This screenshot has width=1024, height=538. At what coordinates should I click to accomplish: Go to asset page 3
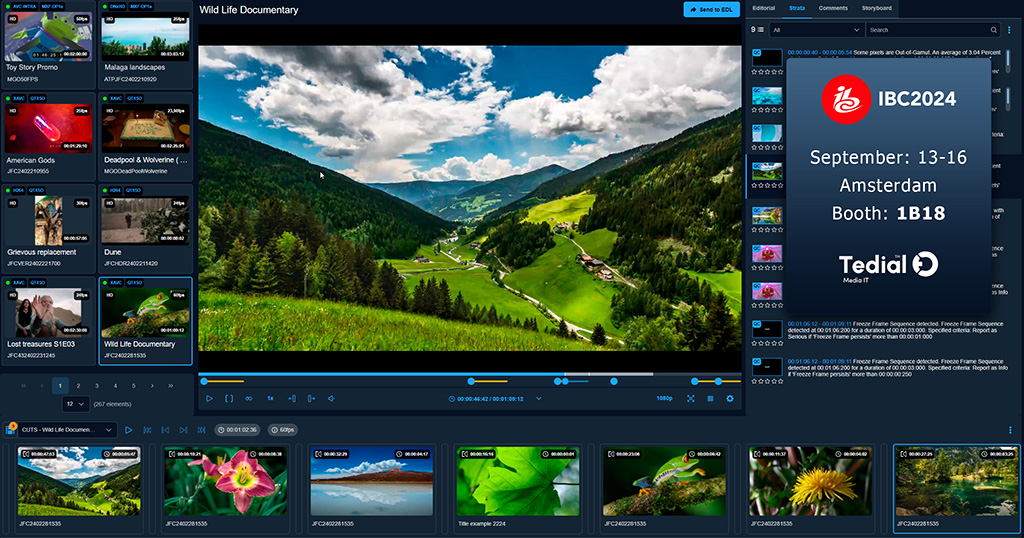(97, 386)
